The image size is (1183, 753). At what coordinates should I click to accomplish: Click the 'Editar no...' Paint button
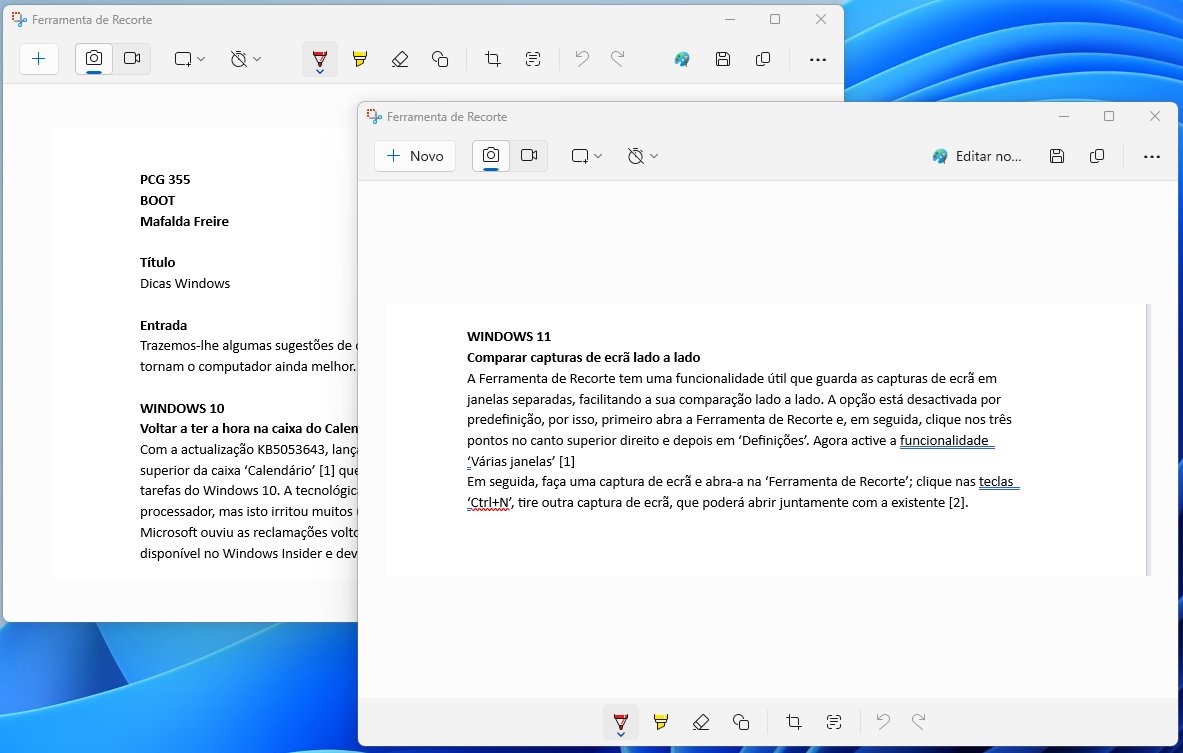977,156
